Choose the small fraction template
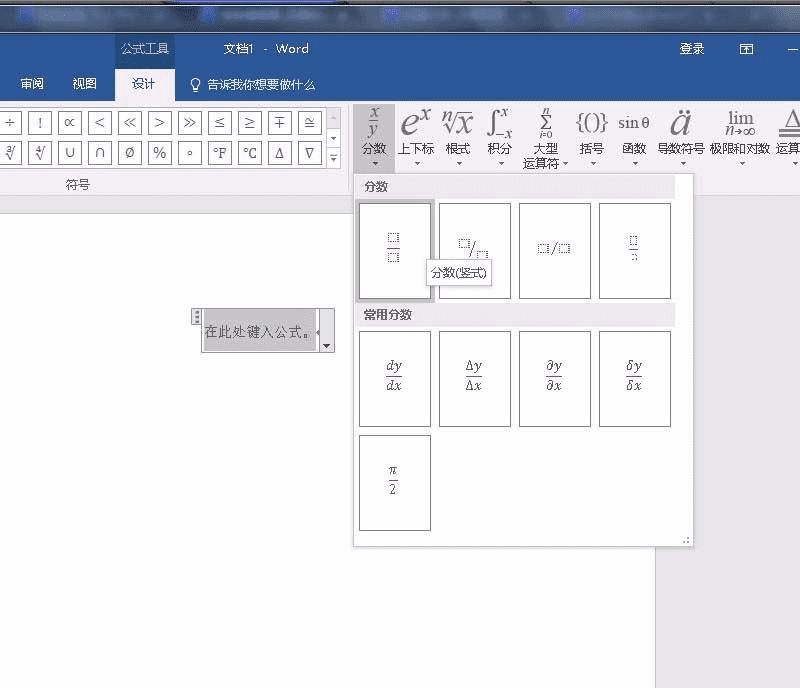800x688 pixels. point(635,251)
